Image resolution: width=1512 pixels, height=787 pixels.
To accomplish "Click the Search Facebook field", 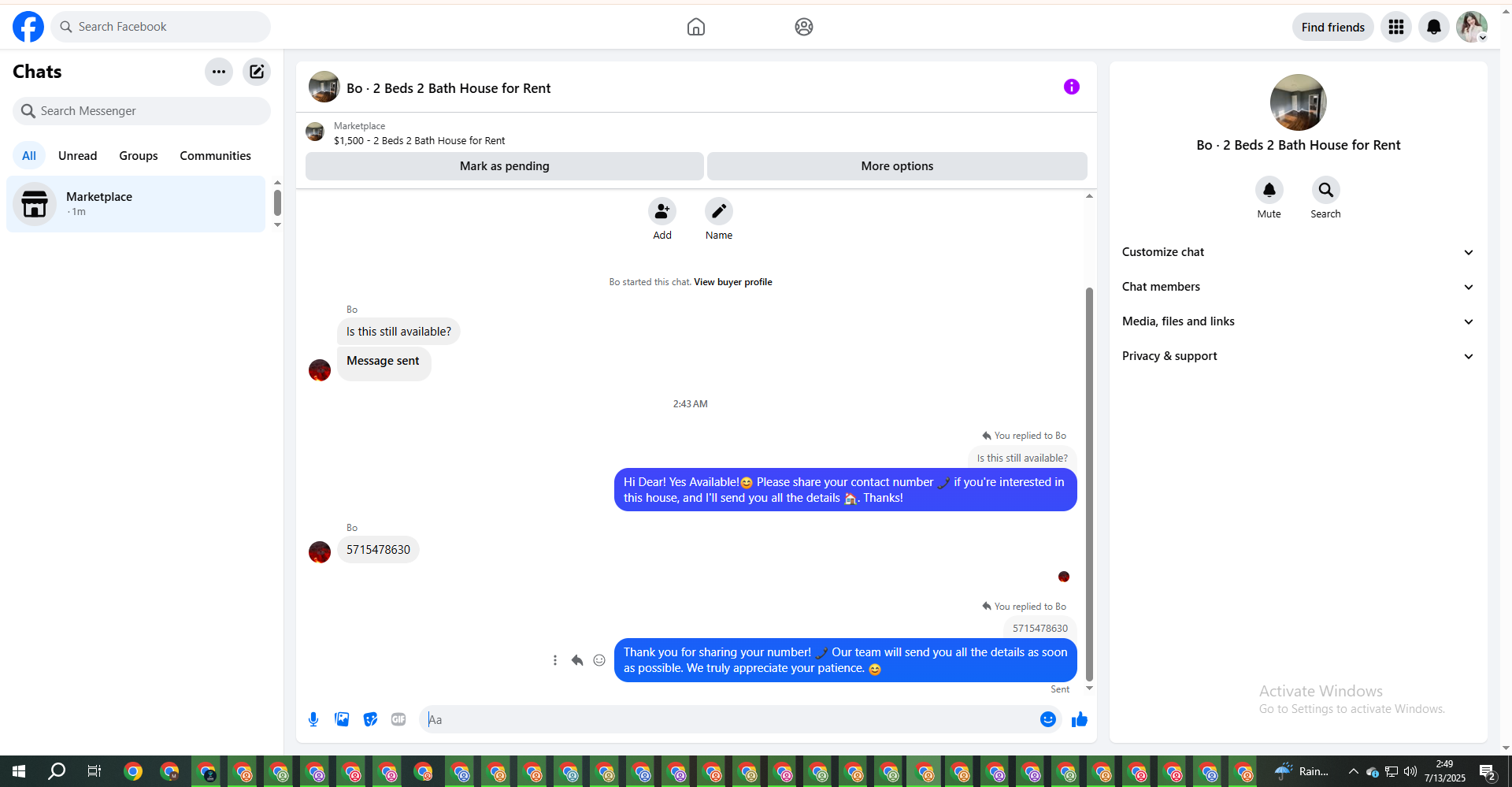I will [x=161, y=27].
